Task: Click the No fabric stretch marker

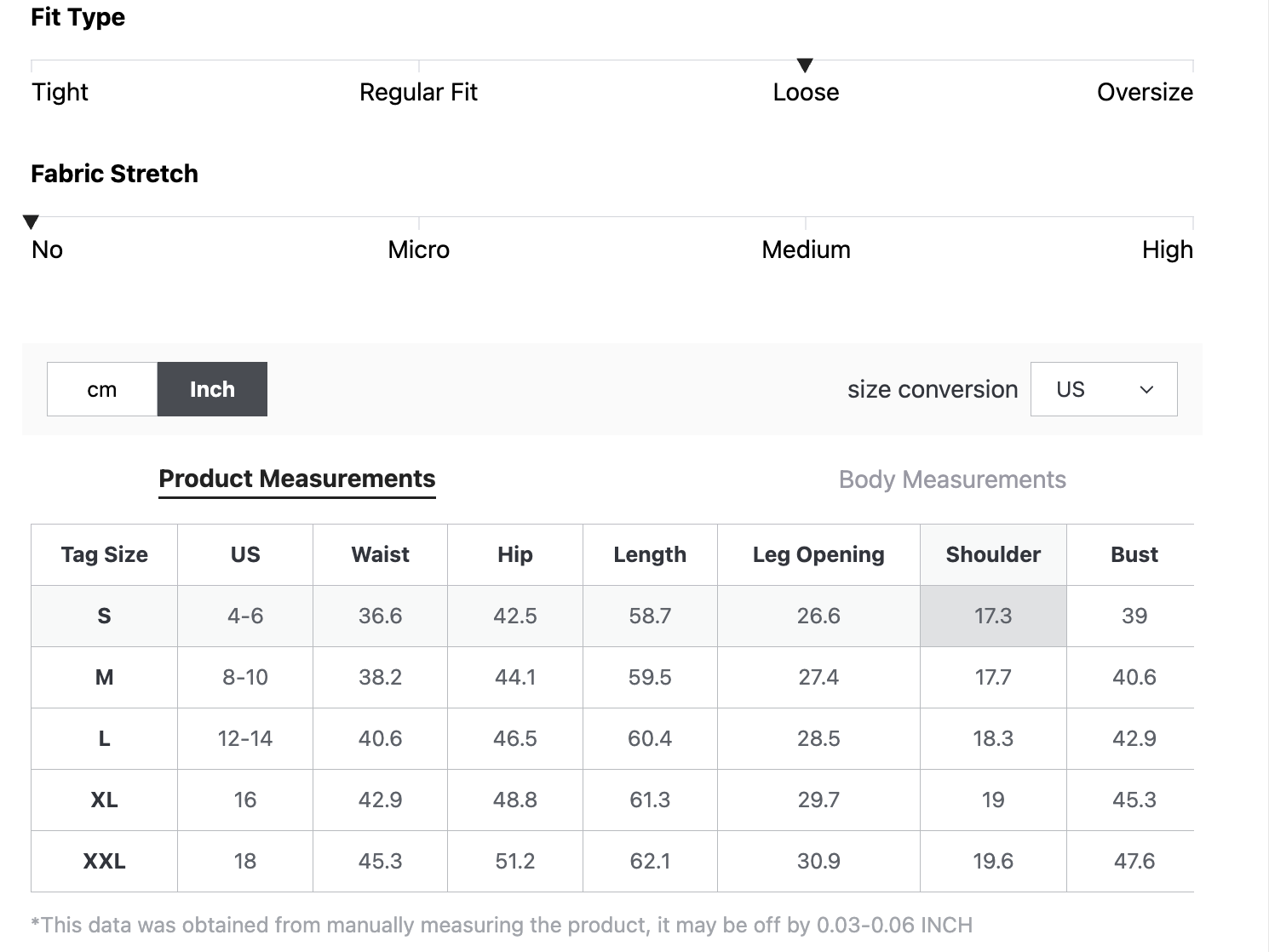Action: coord(32,222)
